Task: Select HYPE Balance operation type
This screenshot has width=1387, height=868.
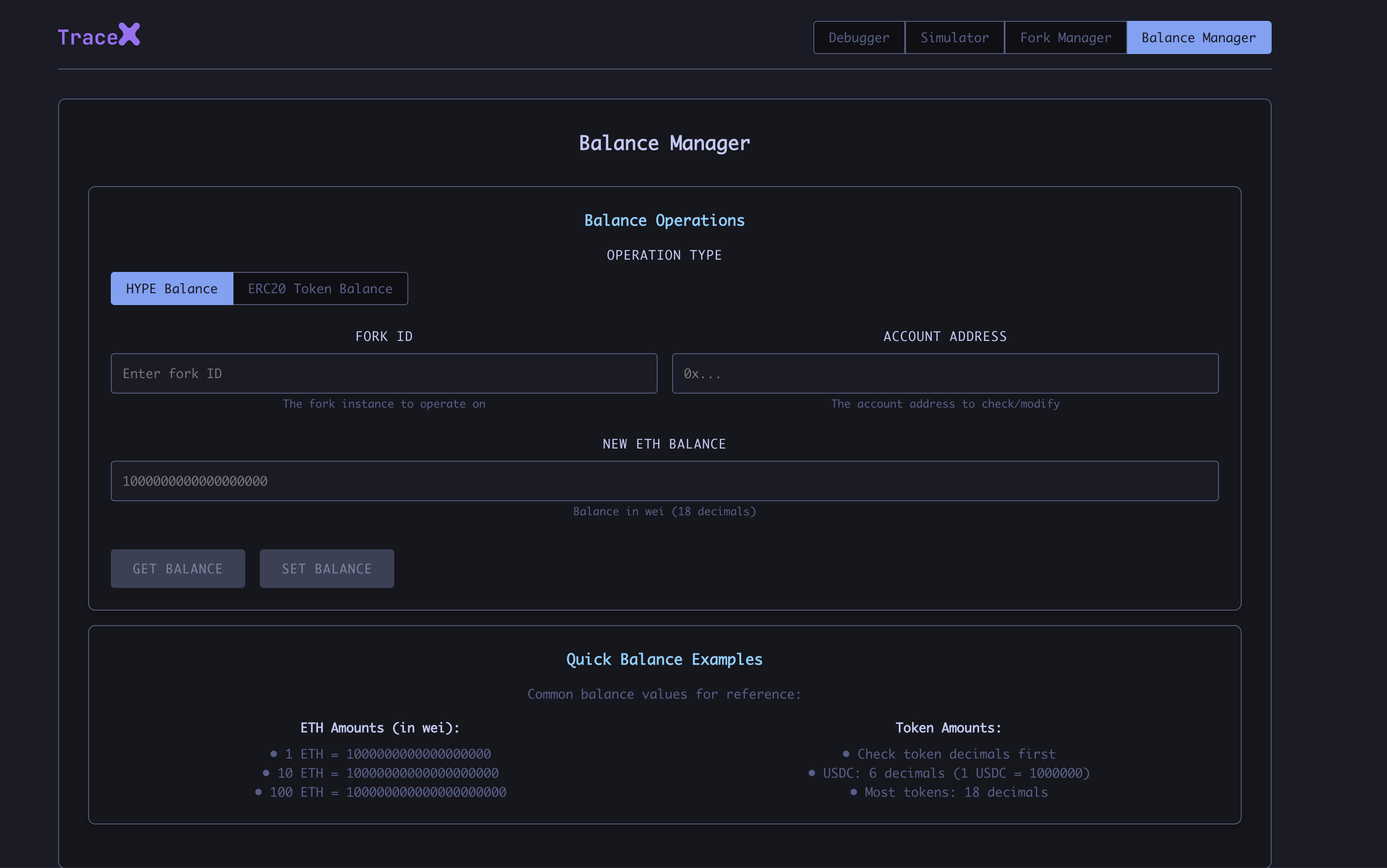Action: pos(172,289)
